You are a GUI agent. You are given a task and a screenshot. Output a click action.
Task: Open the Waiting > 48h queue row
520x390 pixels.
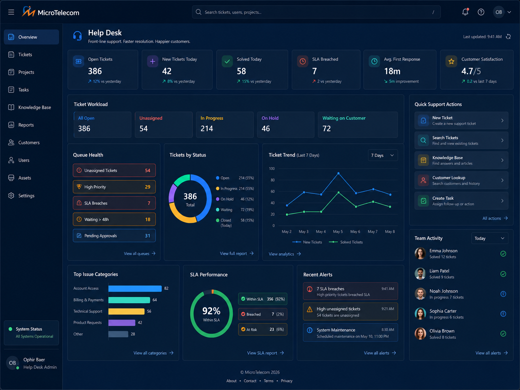(114, 219)
